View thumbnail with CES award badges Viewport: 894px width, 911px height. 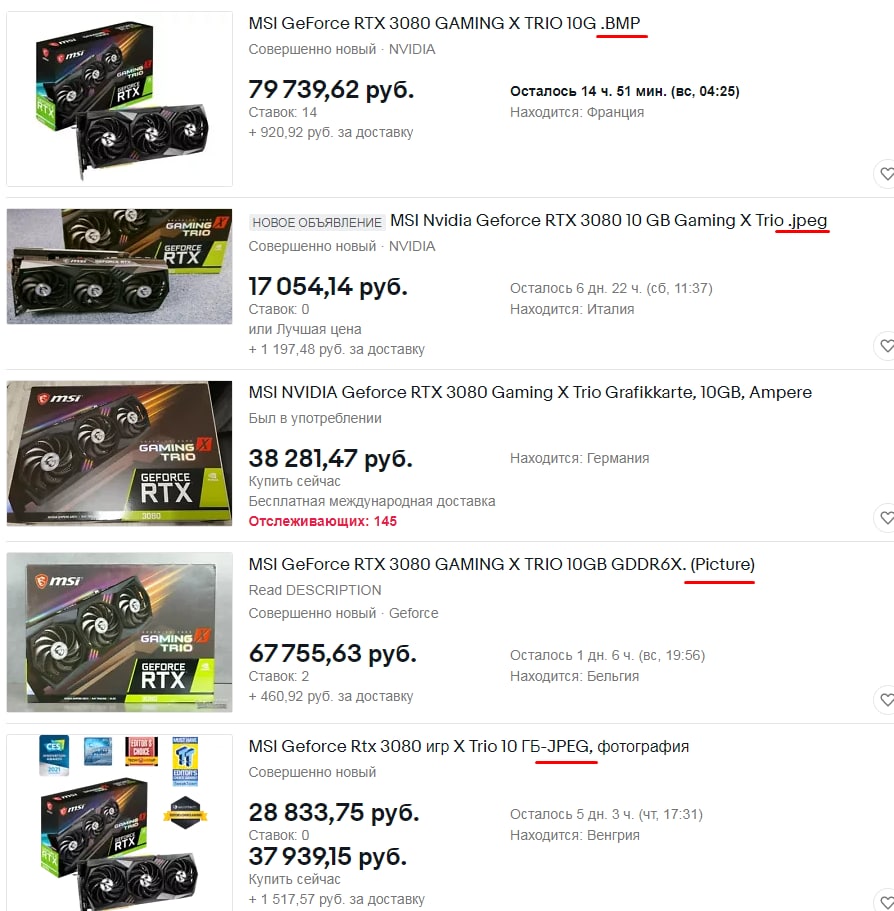tap(120, 823)
